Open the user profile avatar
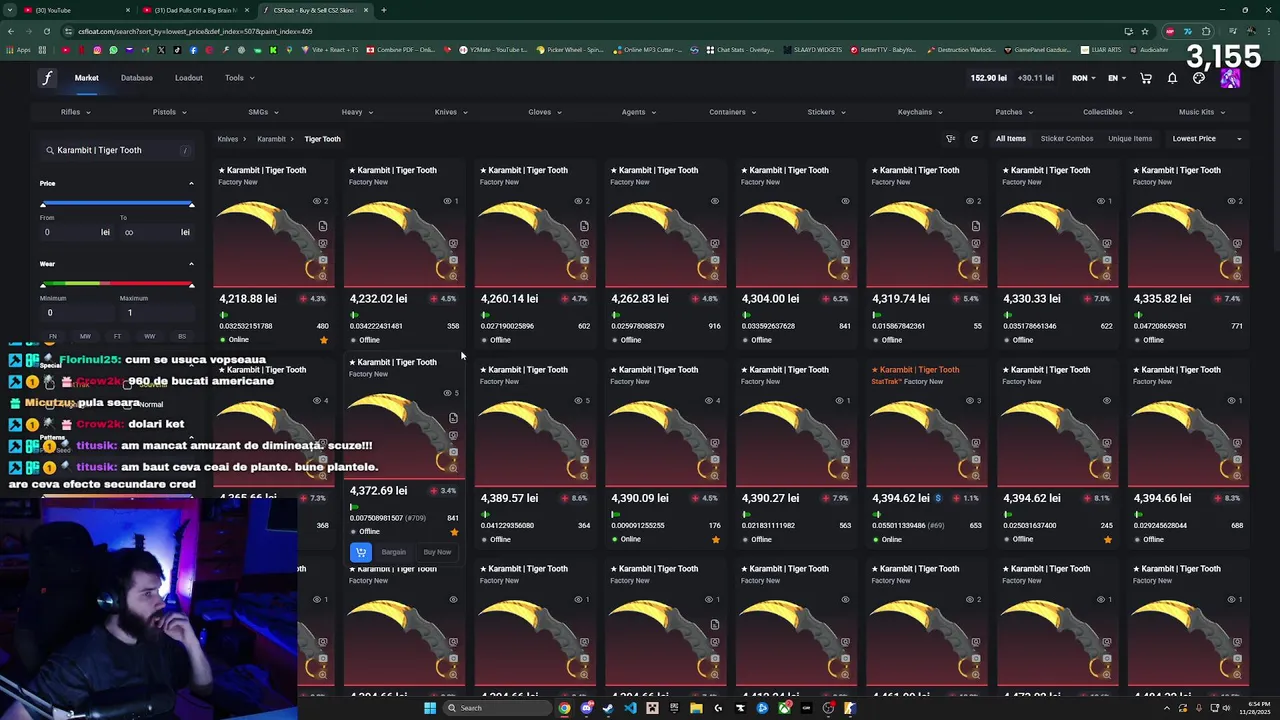1280x720 pixels. coord(1230,78)
